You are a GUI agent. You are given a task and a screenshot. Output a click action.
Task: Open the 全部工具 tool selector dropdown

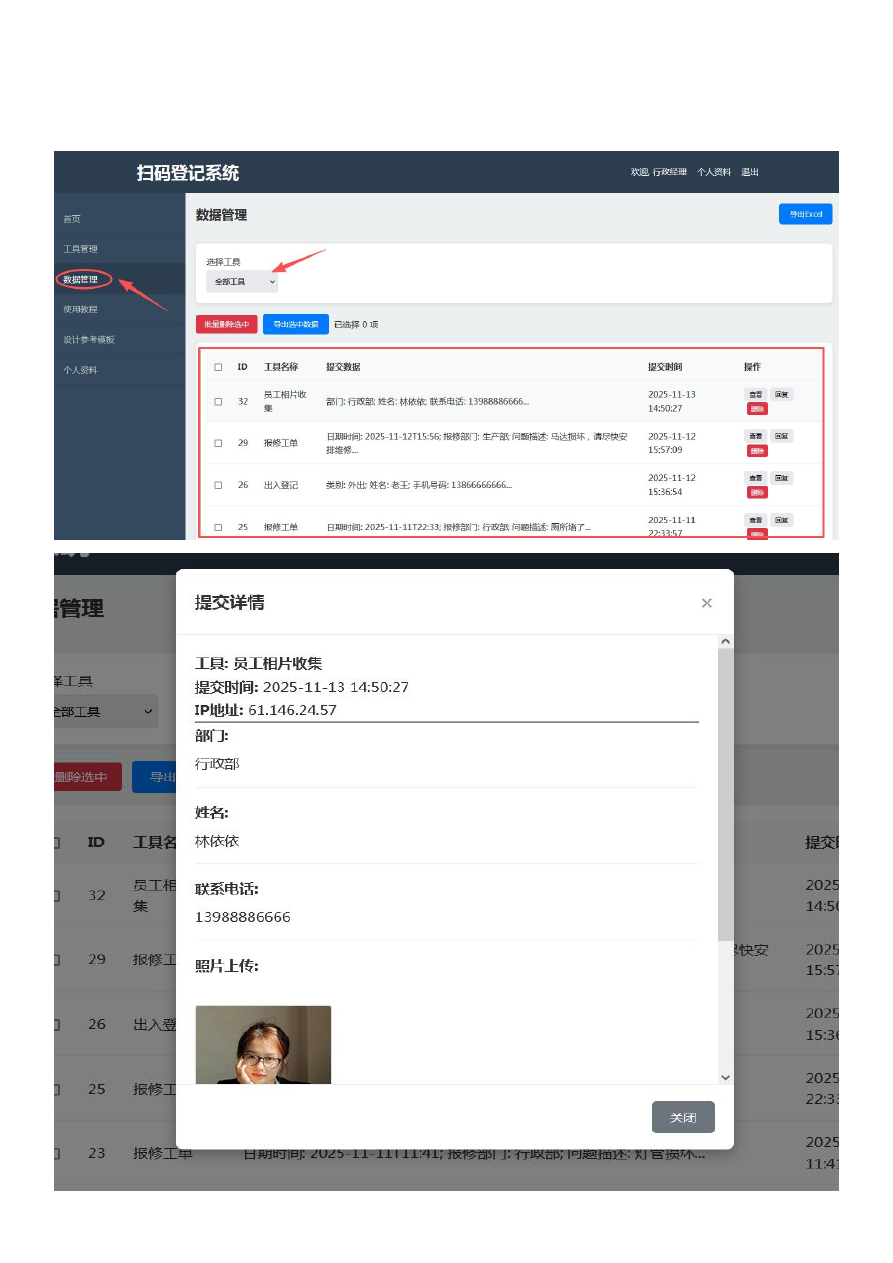[240, 282]
